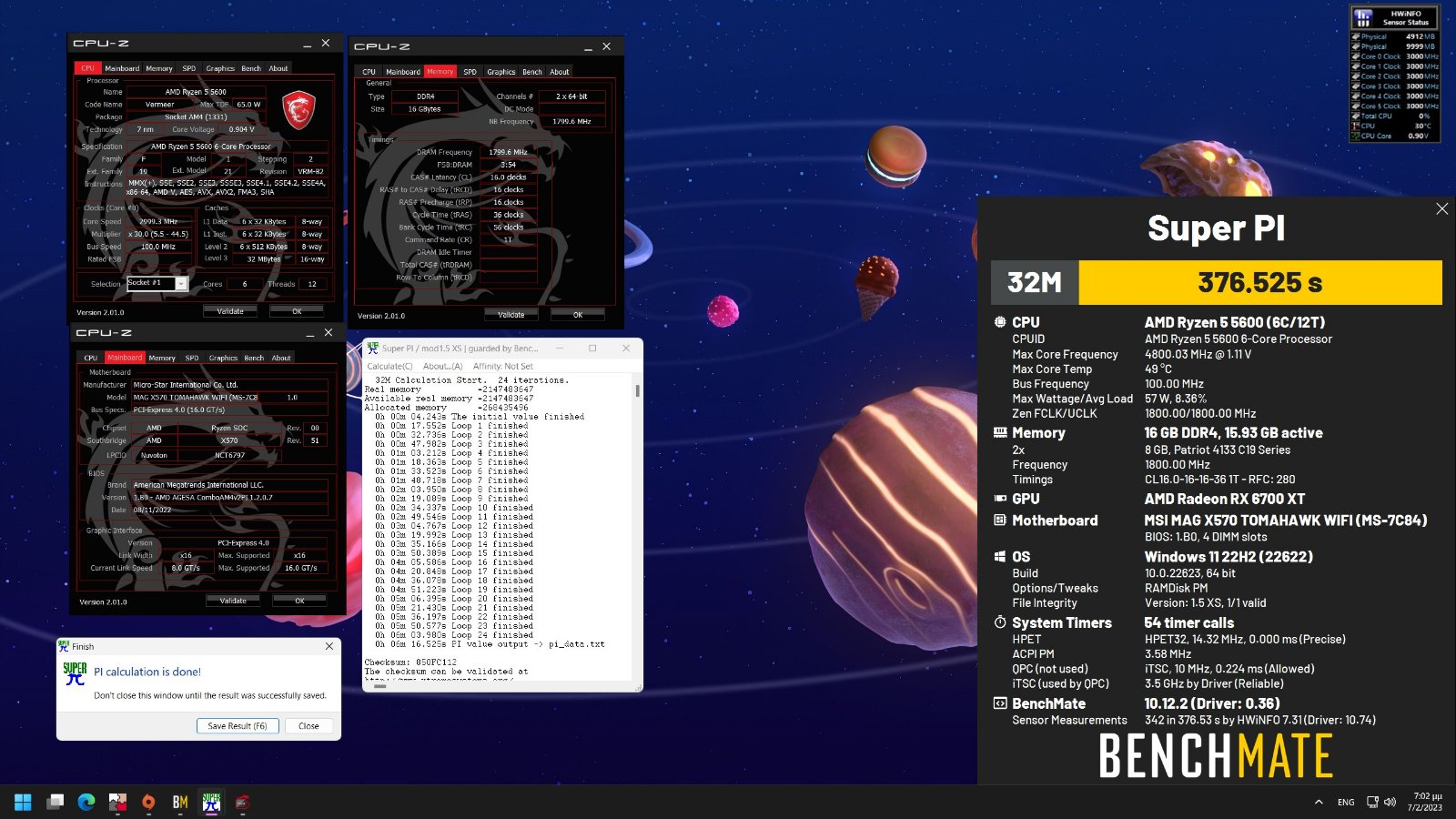Click the CPU Core voltage icon in HWiNFO
This screenshot has width=1456, height=819.
[1356, 136]
